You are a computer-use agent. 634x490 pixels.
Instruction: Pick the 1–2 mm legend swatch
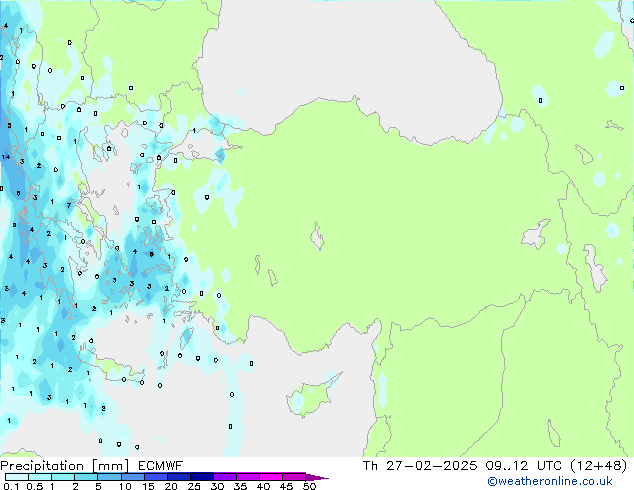[x=63, y=477]
